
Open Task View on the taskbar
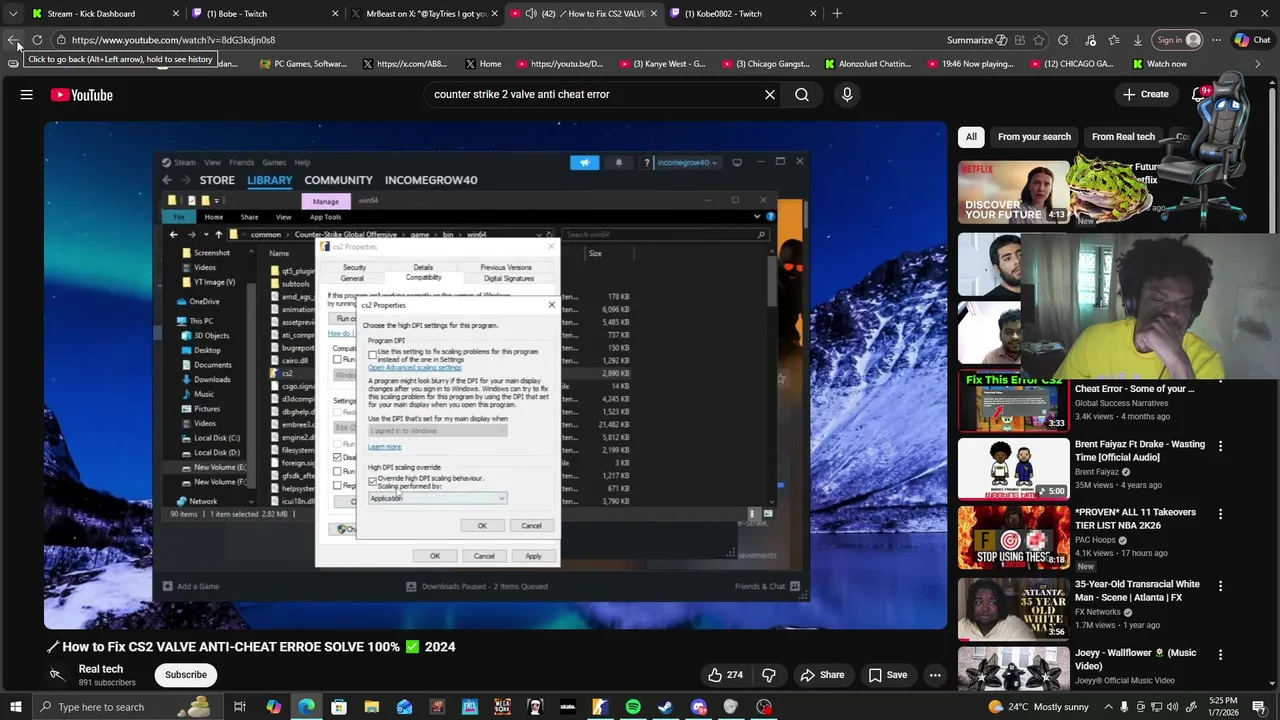pyautogui.click(x=240, y=707)
